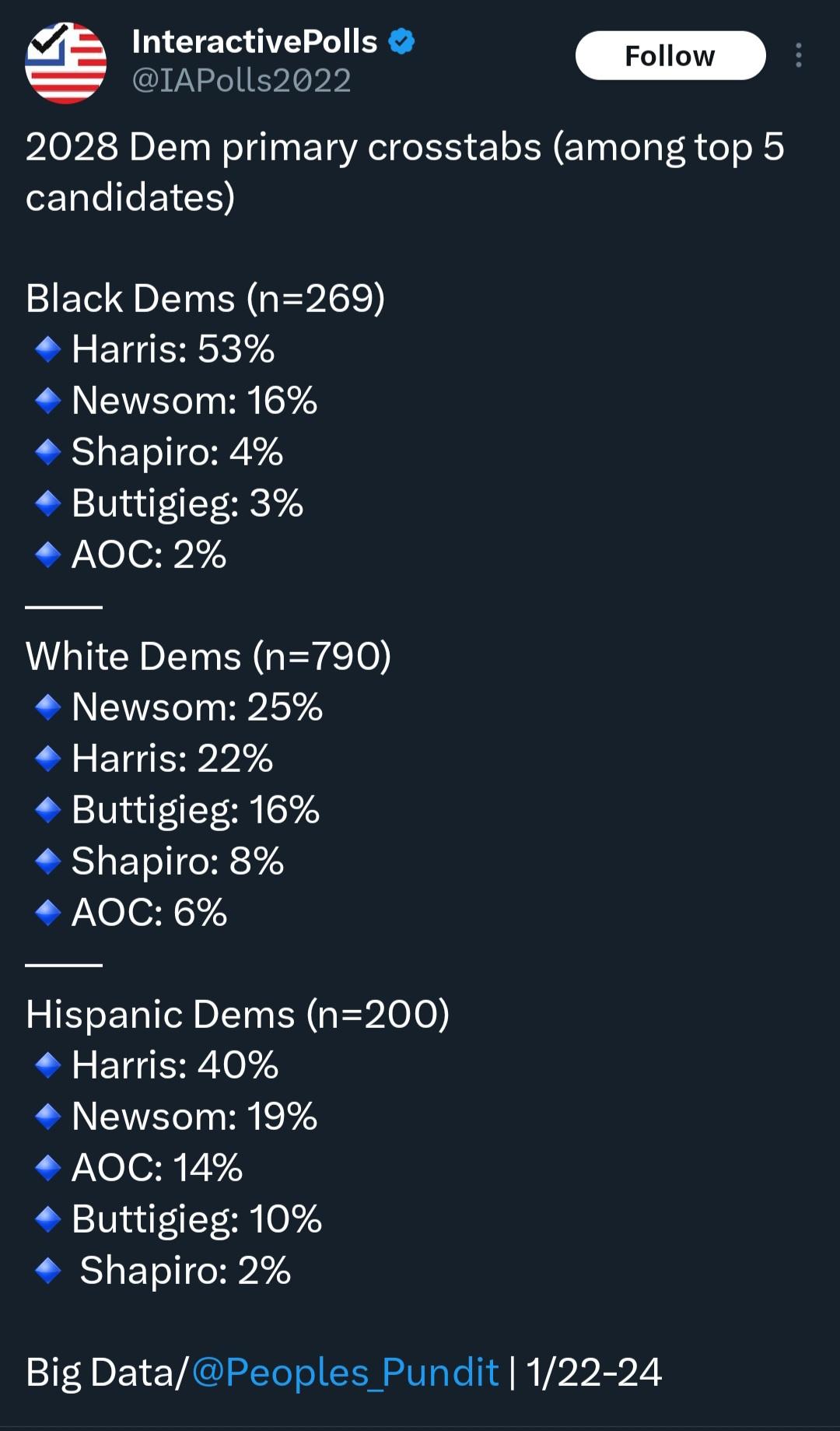Click the 1/22-24 date text
This screenshot has width=840, height=1431.
pyautogui.click(x=593, y=1372)
